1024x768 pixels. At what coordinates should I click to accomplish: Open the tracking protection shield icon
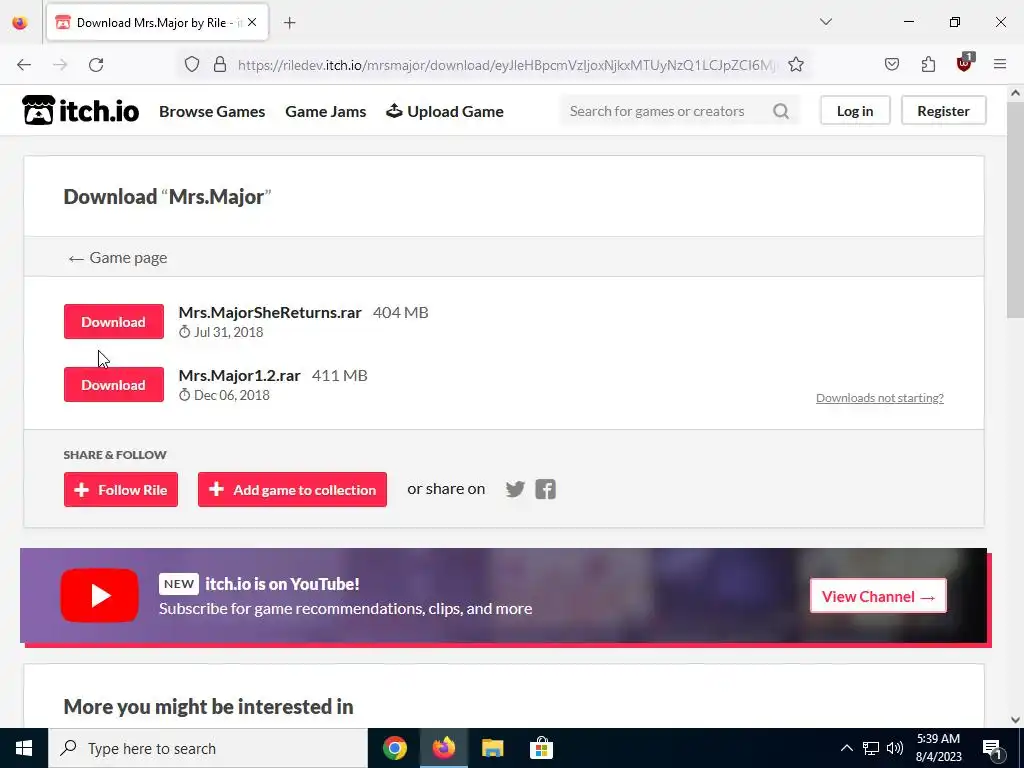[191, 65]
